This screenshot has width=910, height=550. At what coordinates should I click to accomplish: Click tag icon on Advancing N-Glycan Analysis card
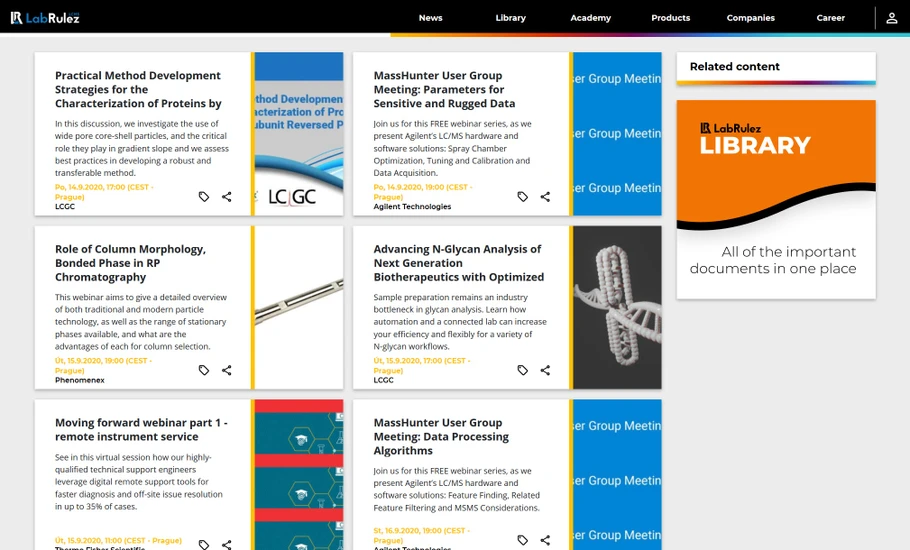pos(522,370)
